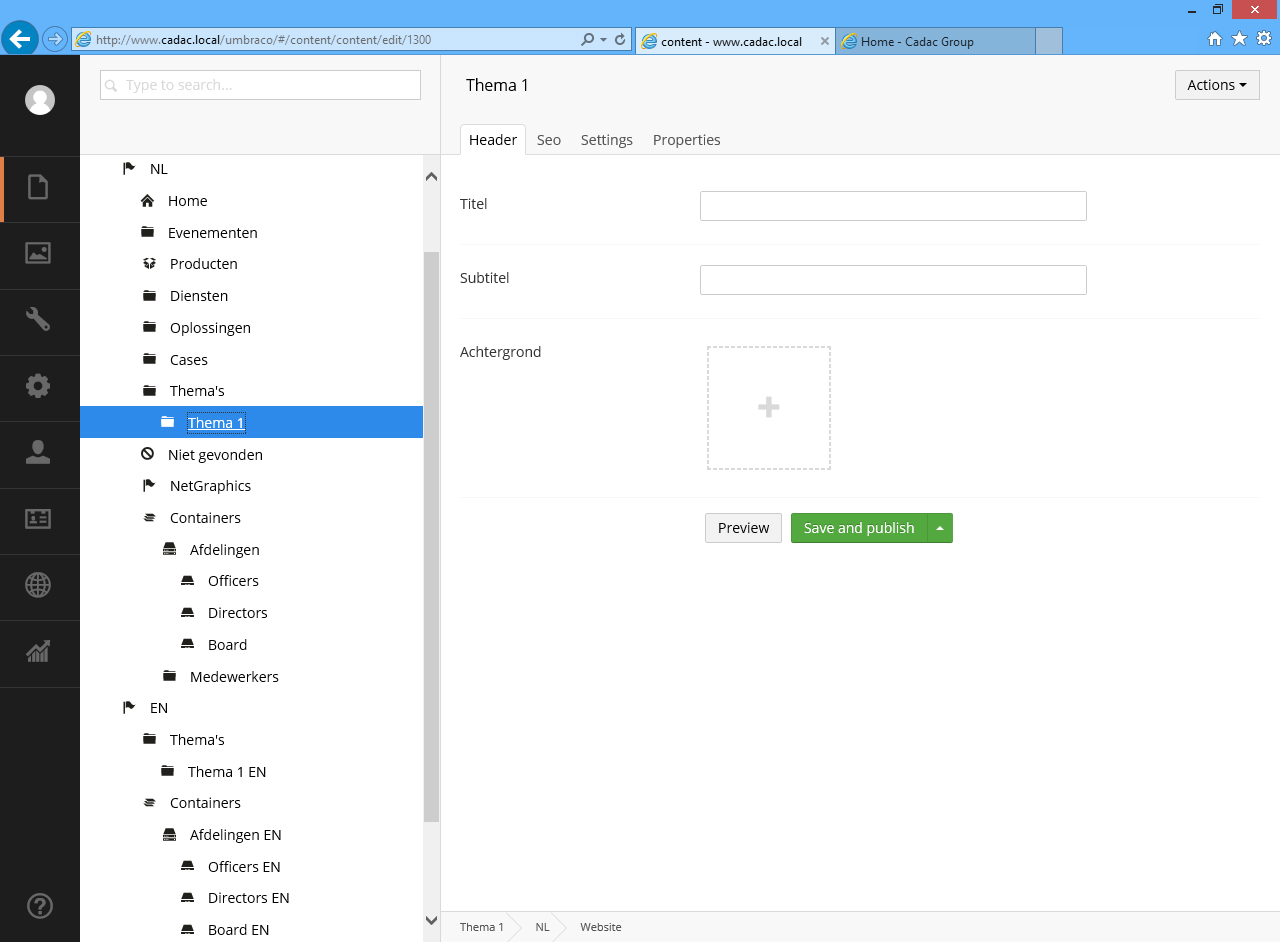The height and width of the screenshot is (942, 1280).
Task: Add an Achtergrond image via plus box
Action: 768,408
